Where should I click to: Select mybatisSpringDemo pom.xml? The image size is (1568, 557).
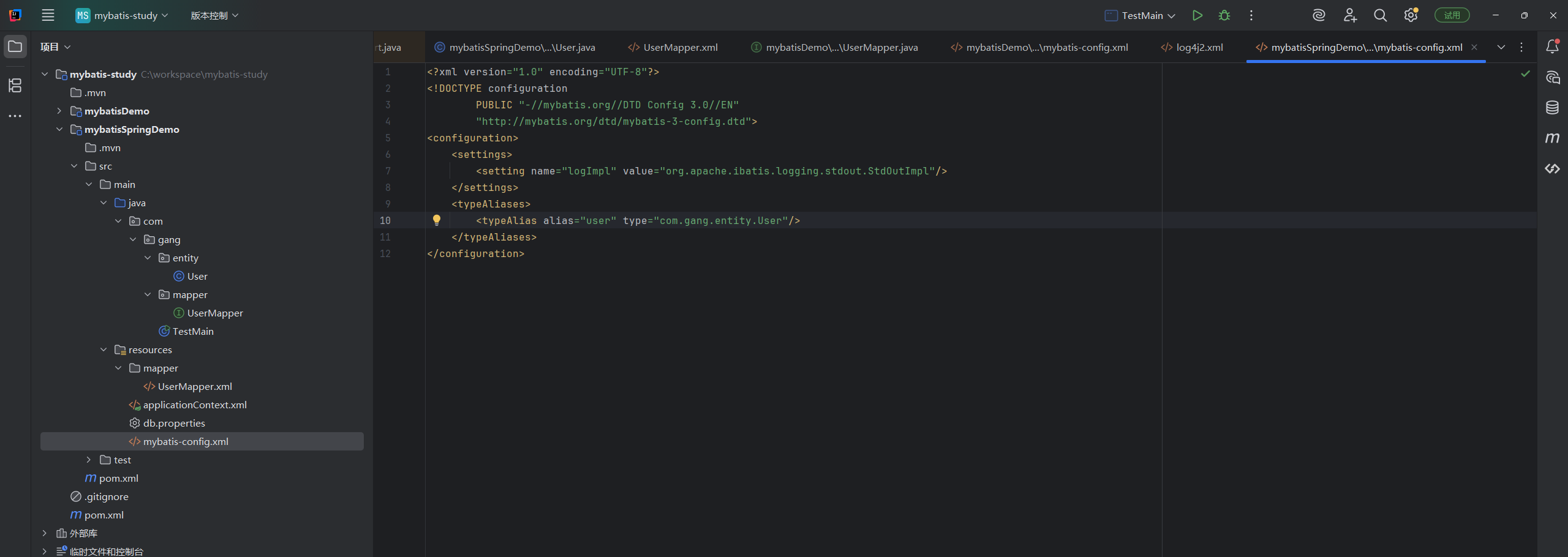(118, 478)
